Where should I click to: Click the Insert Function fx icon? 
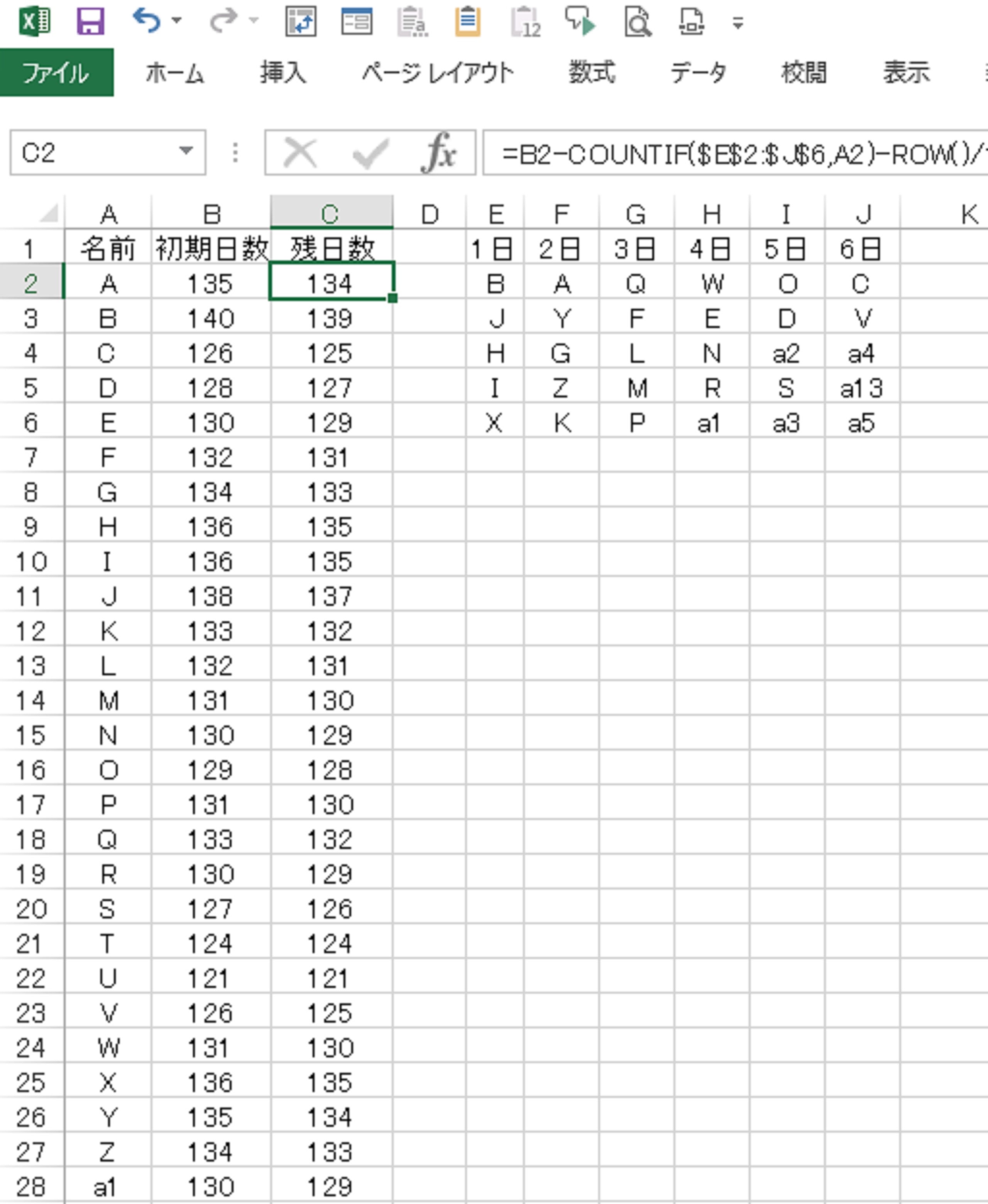click(439, 152)
